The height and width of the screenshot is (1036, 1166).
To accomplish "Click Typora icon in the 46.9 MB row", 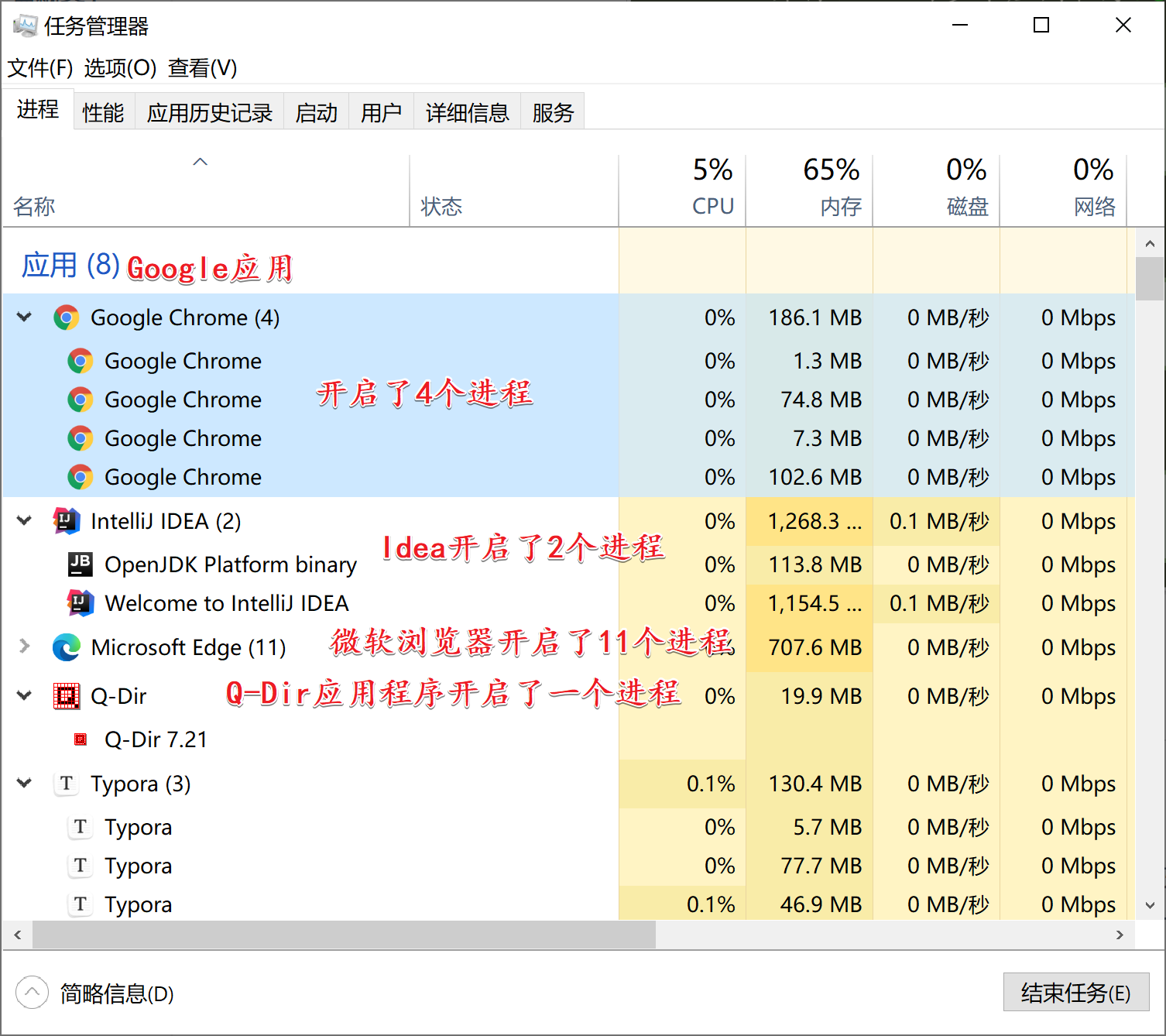I will pos(81,904).
